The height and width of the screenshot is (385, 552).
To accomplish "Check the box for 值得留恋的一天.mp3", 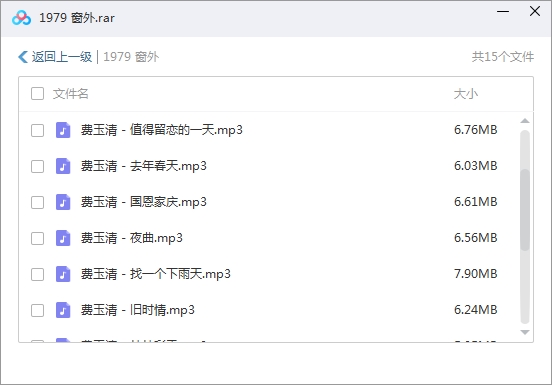I will click(x=37, y=130).
